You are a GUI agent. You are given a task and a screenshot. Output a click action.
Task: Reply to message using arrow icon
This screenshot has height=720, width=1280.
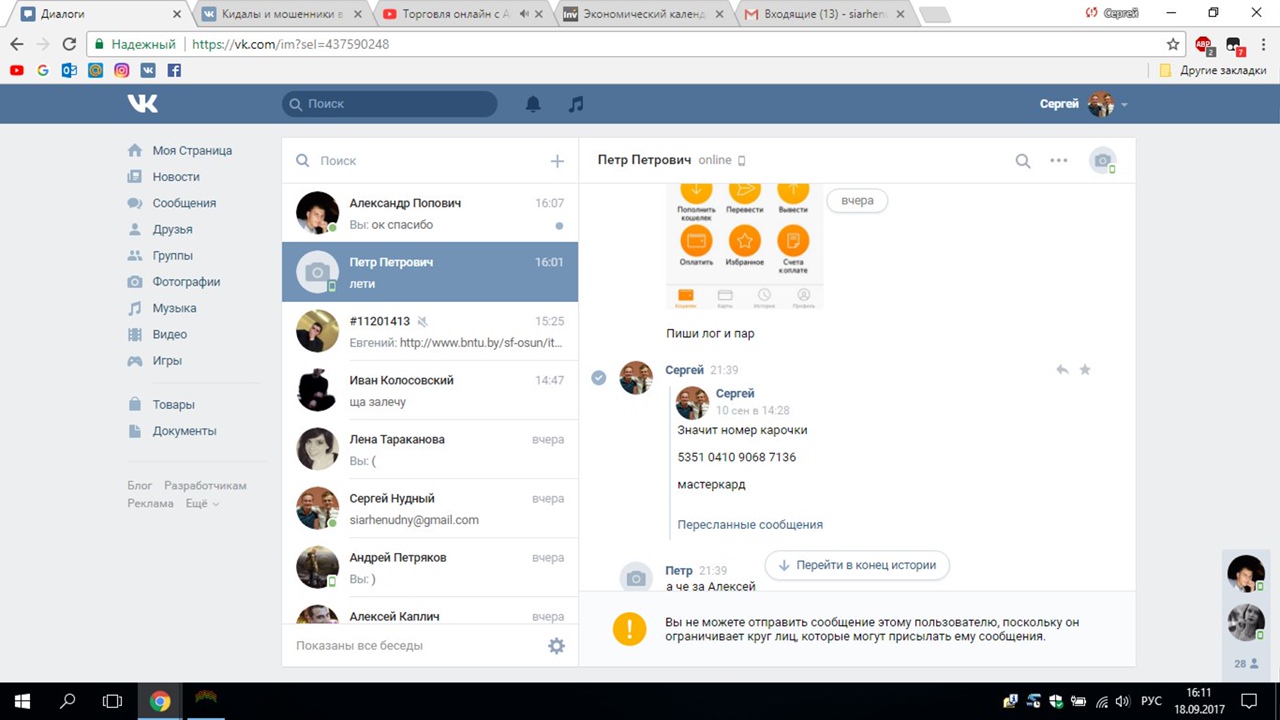coord(1062,370)
